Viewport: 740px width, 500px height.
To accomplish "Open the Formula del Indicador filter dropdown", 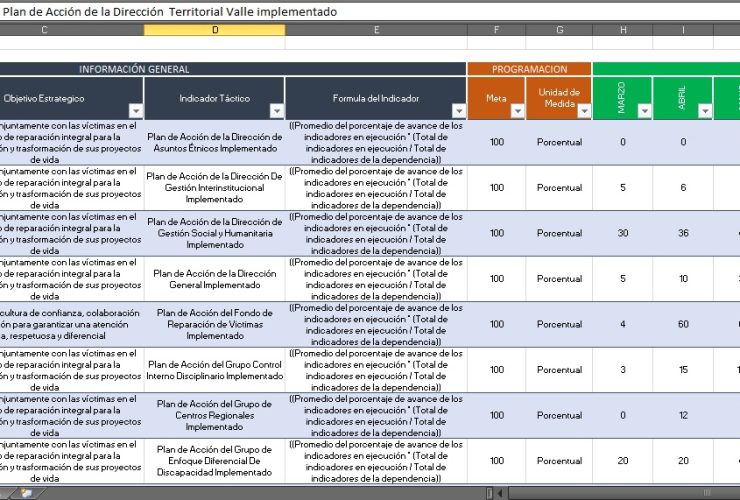I will (459, 111).
